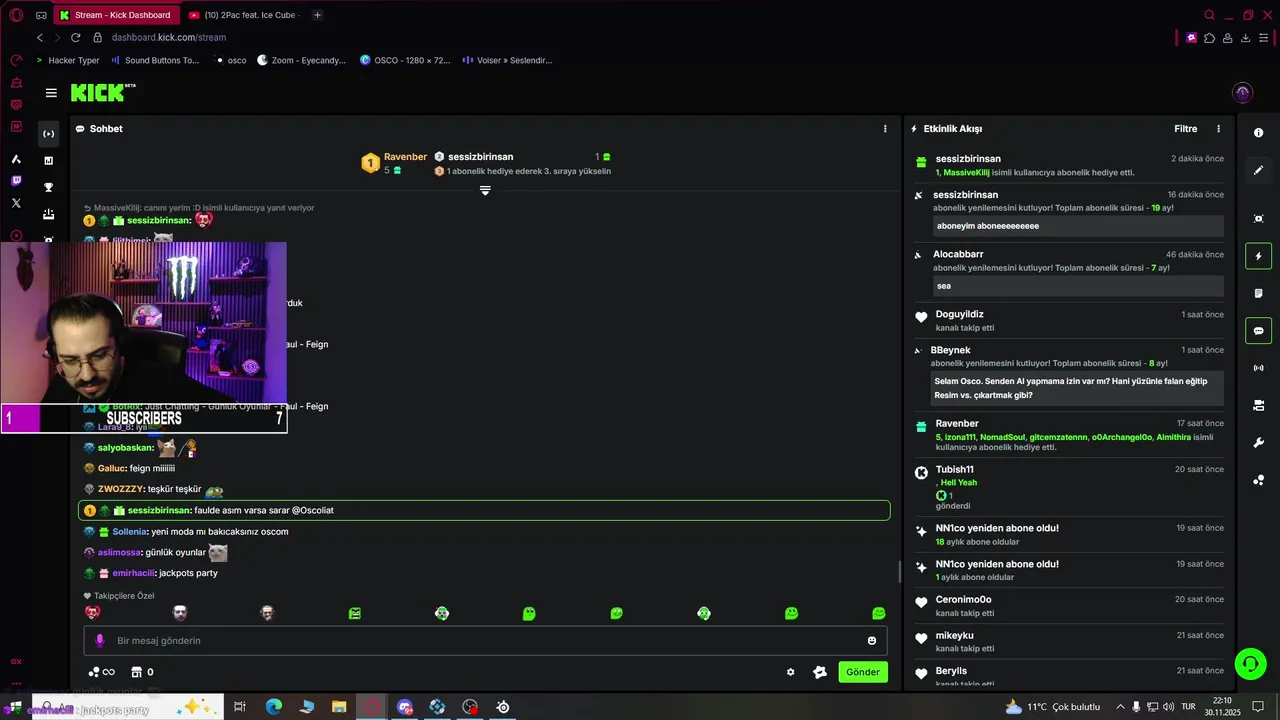Viewport: 1280px width, 720px height.
Task: Toggle the chat bubble widget
Action: pyautogui.click(x=1259, y=331)
